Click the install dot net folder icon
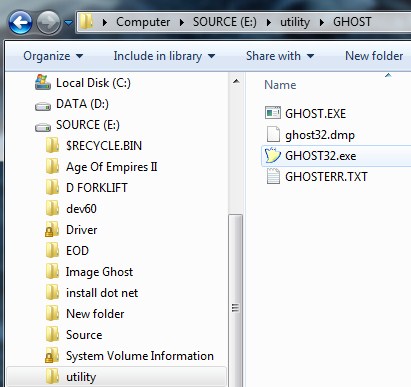Image resolution: width=411 pixels, height=387 pixels. (52, 292)
